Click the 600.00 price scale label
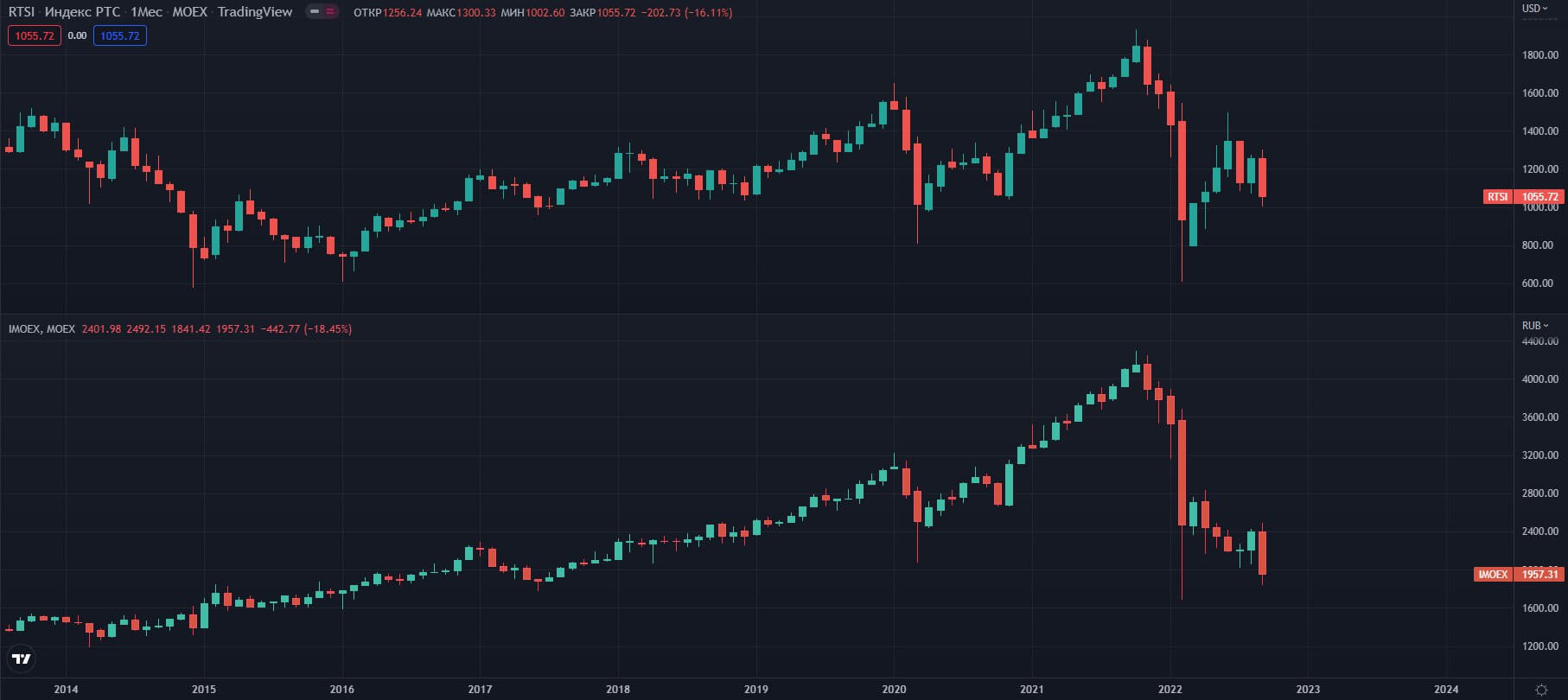The image size is (1568, 700). (x=1538, y=283)
